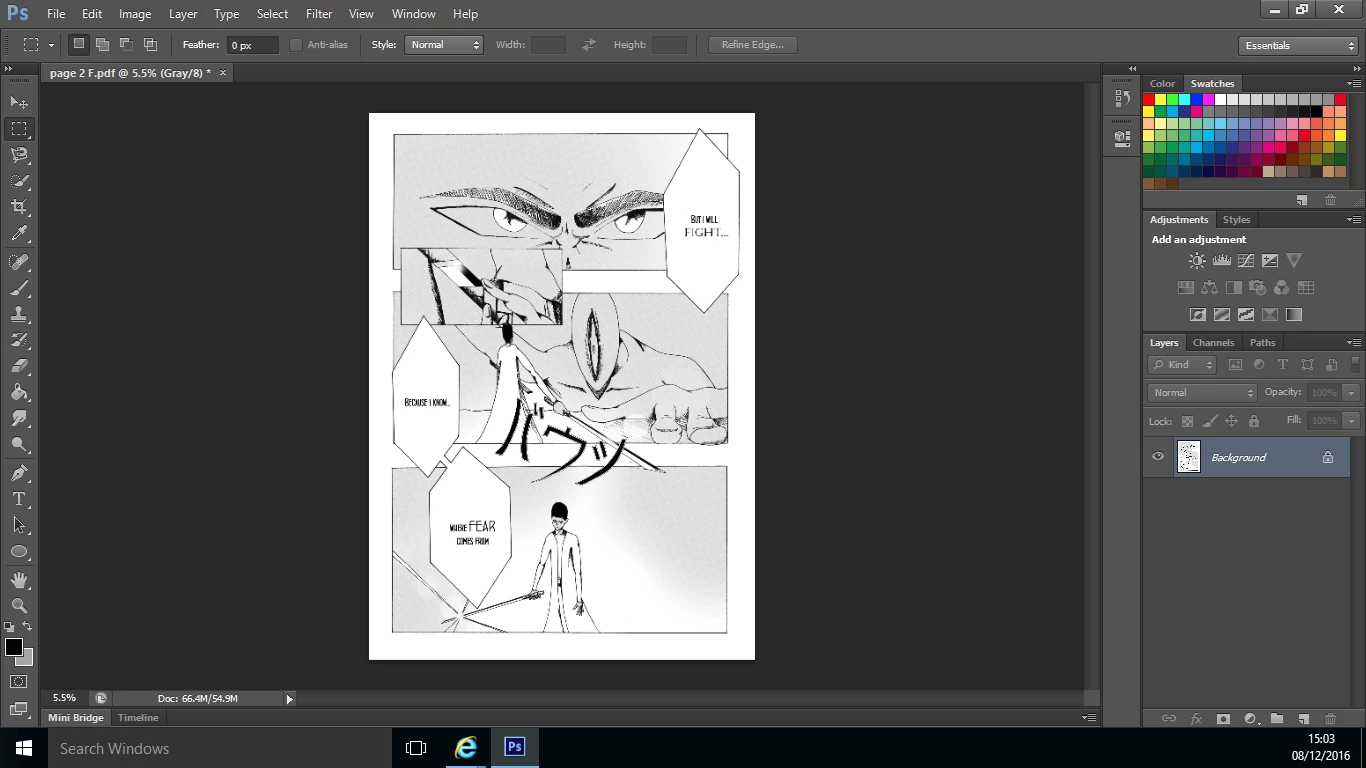Switch to the Color tab
Screen dimensions: 1366x768
coord(1162,83)
